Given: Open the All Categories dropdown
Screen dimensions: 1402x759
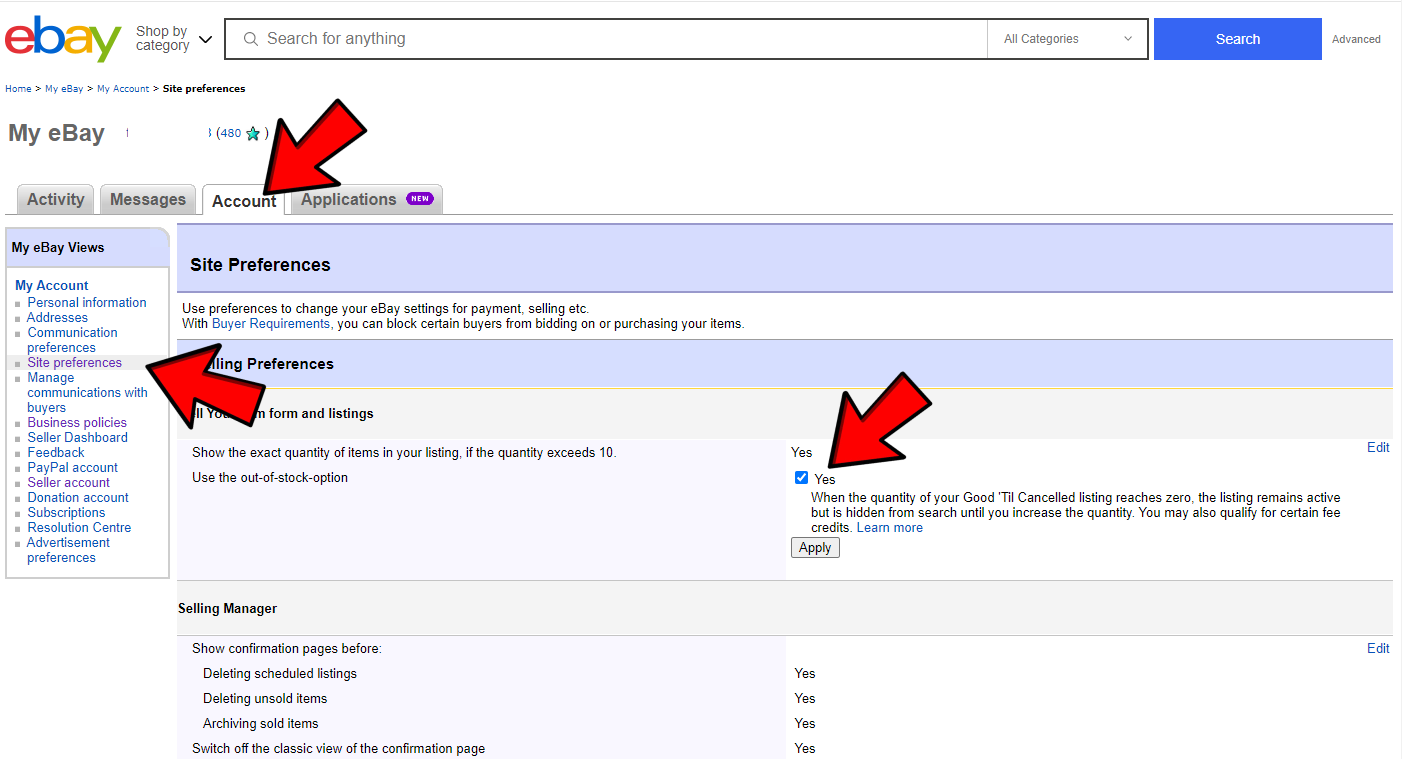Looking at the screenshot, I should click(1067, 39).
